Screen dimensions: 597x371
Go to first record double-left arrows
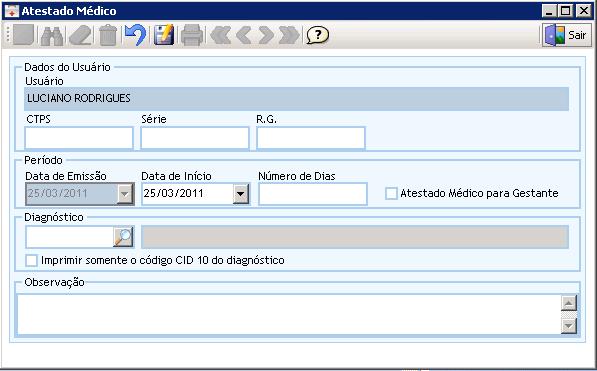(x=220, y=35)
